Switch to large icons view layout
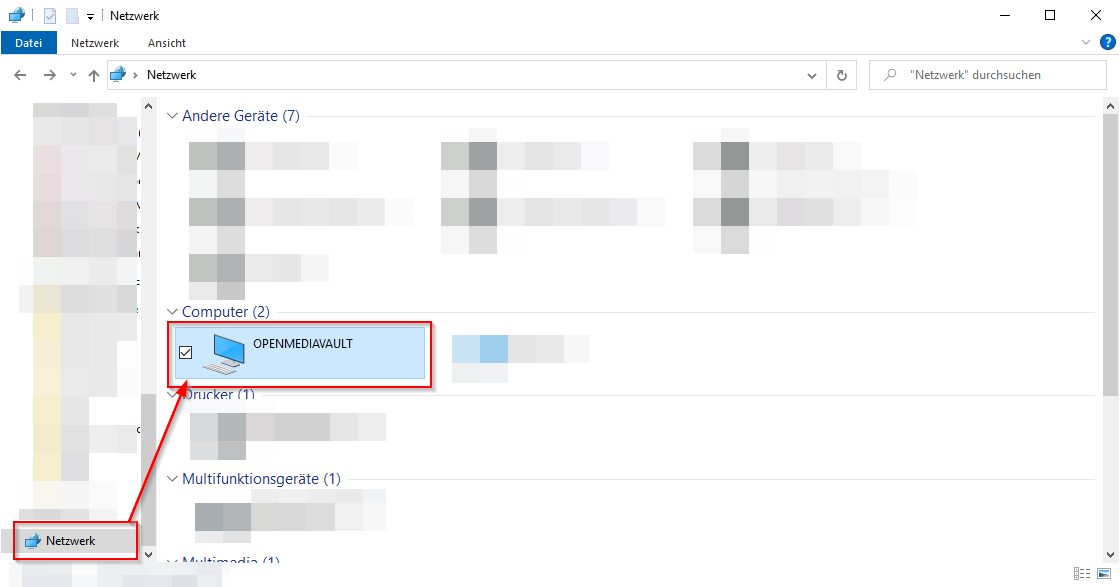 [1103, 573]
